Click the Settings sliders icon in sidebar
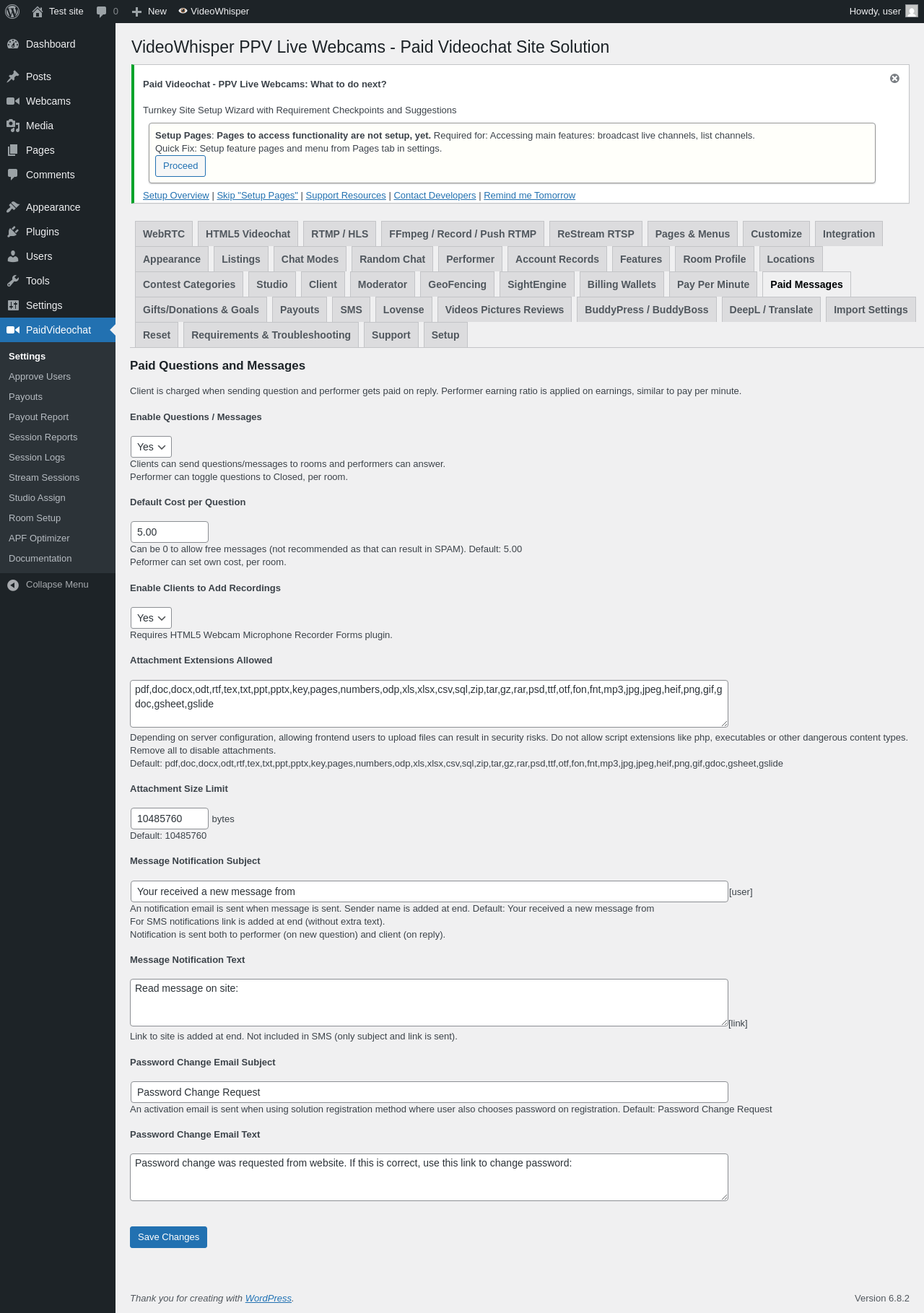 point(13,305)
